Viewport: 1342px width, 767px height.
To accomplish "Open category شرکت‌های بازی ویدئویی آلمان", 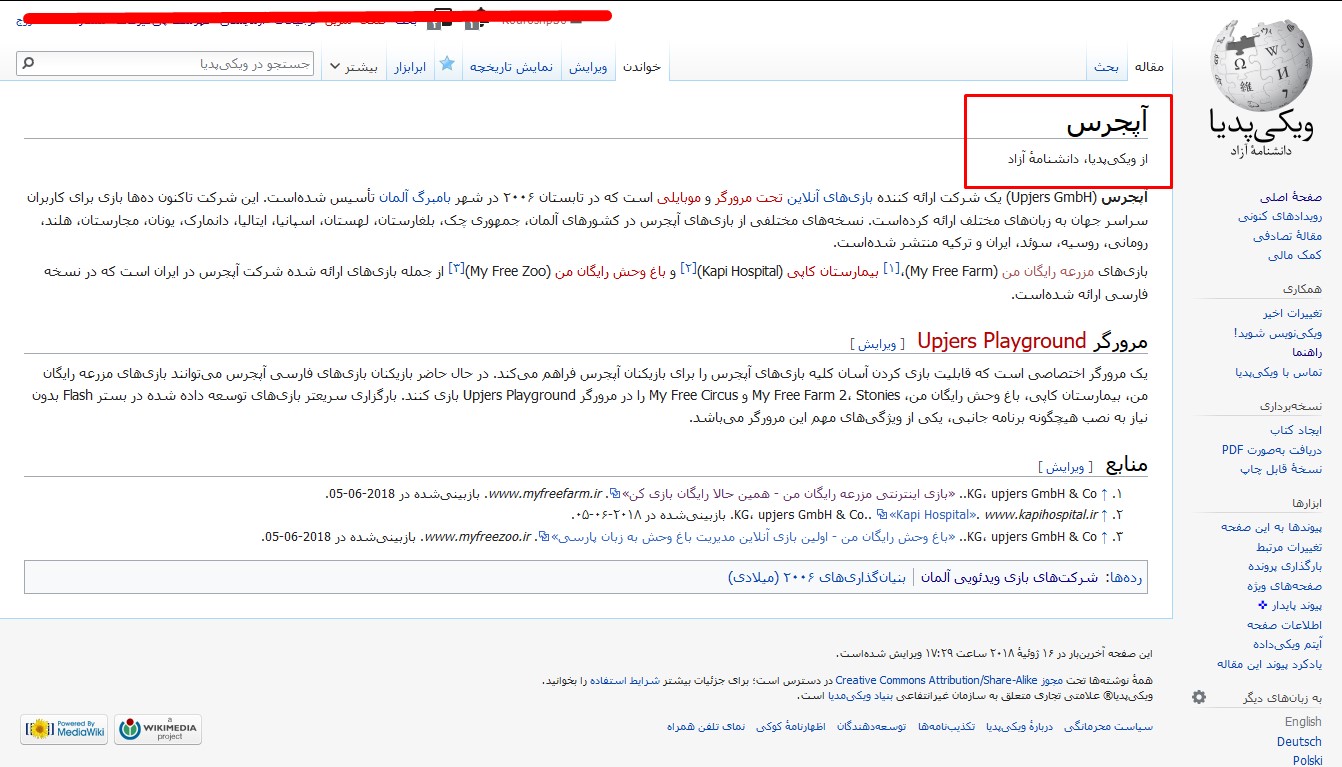I will 1009,578.
